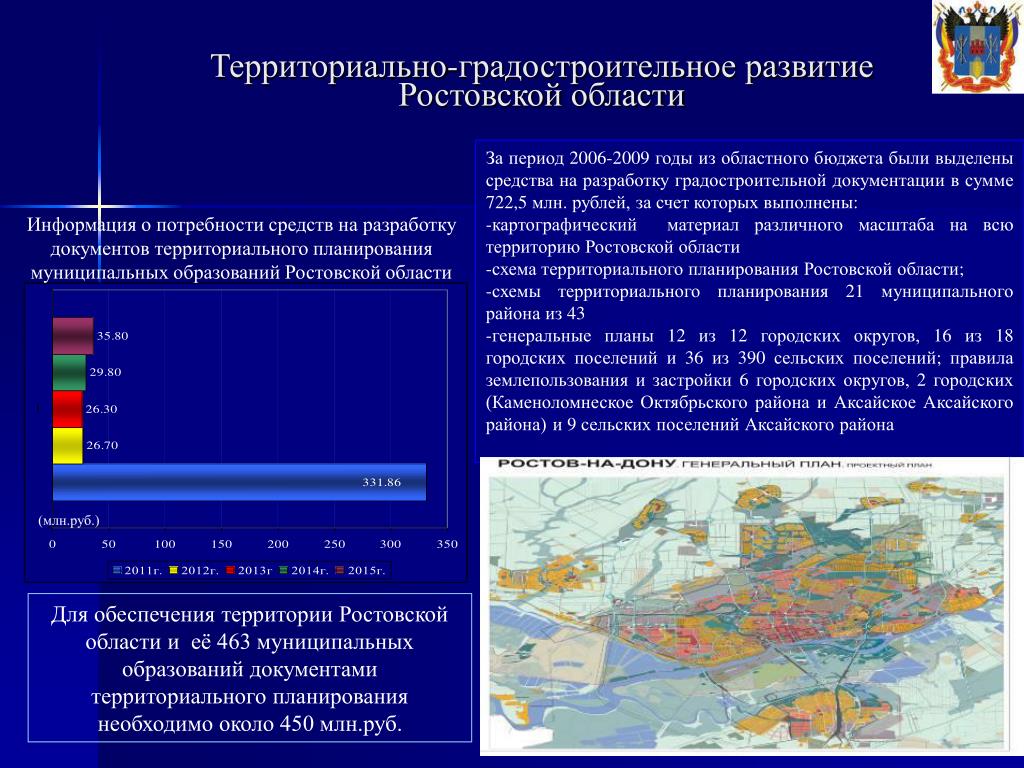The width and height of the screenshot is (1024, 768).
Task: Click the chart heading 'Информация о потребности средств'
Action: 180,225
